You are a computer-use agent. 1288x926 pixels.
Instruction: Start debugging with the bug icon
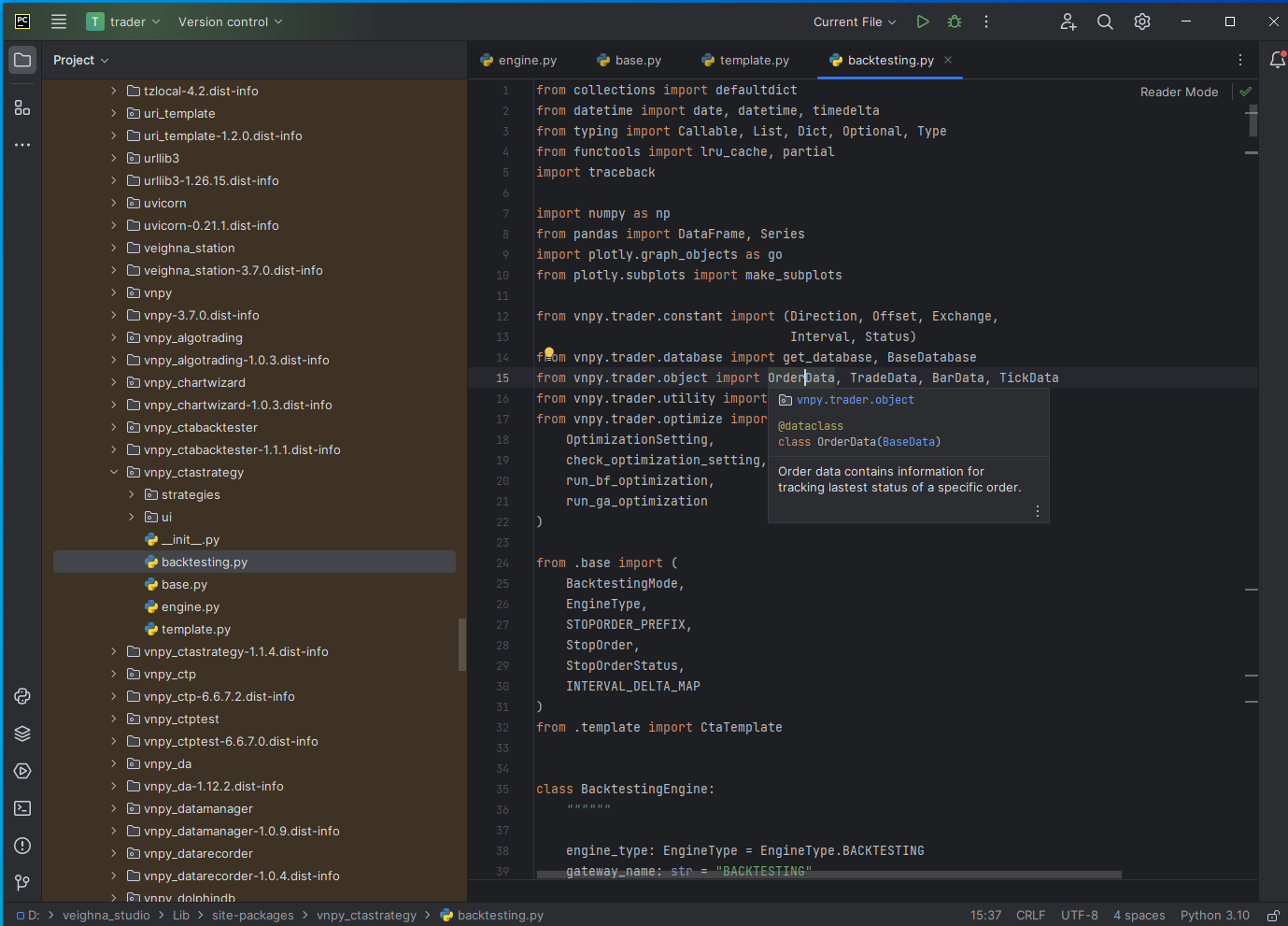[x=955, y=21]
